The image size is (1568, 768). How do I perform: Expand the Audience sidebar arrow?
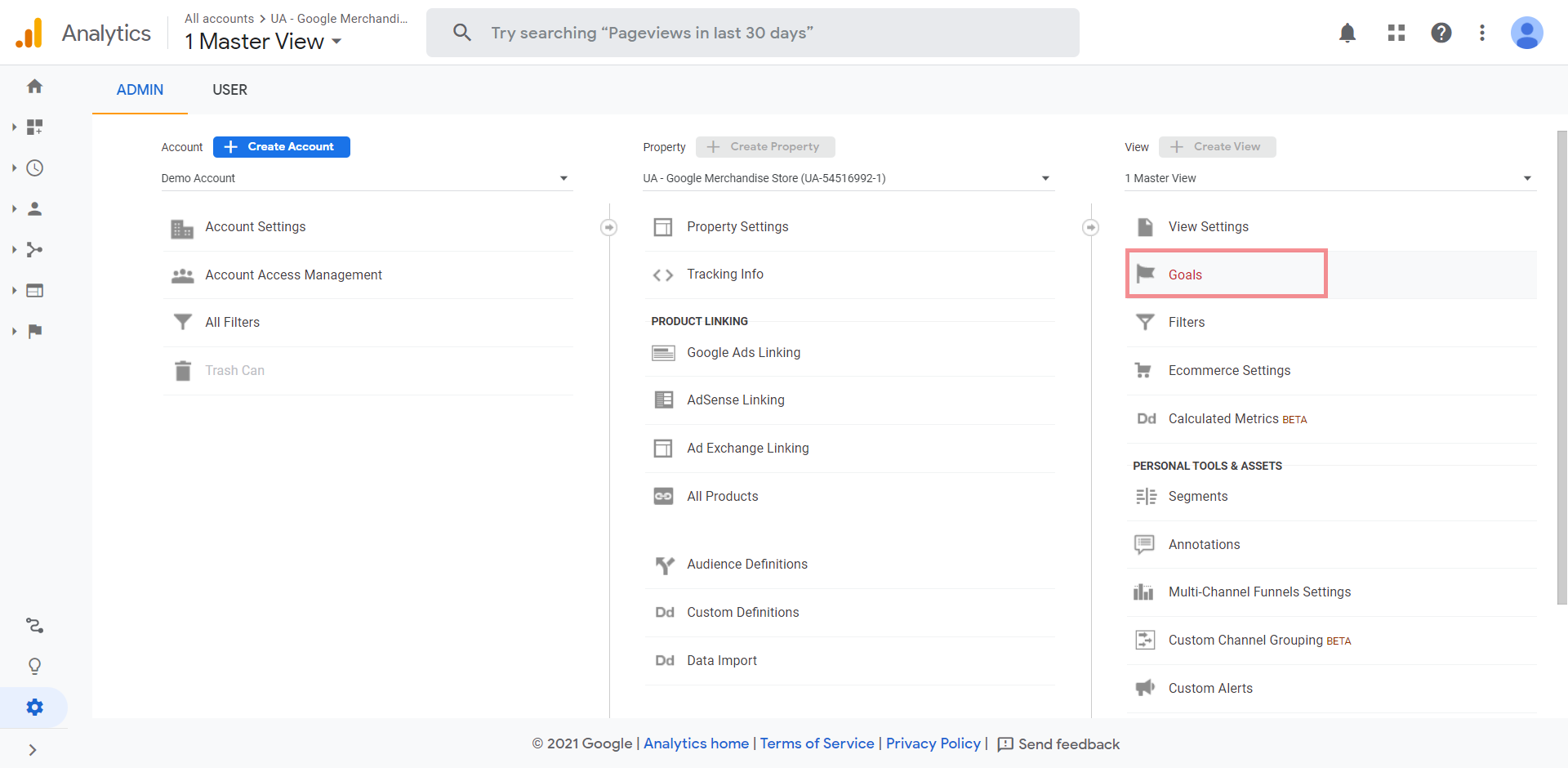pyautogui.click(x=14, y=208)
